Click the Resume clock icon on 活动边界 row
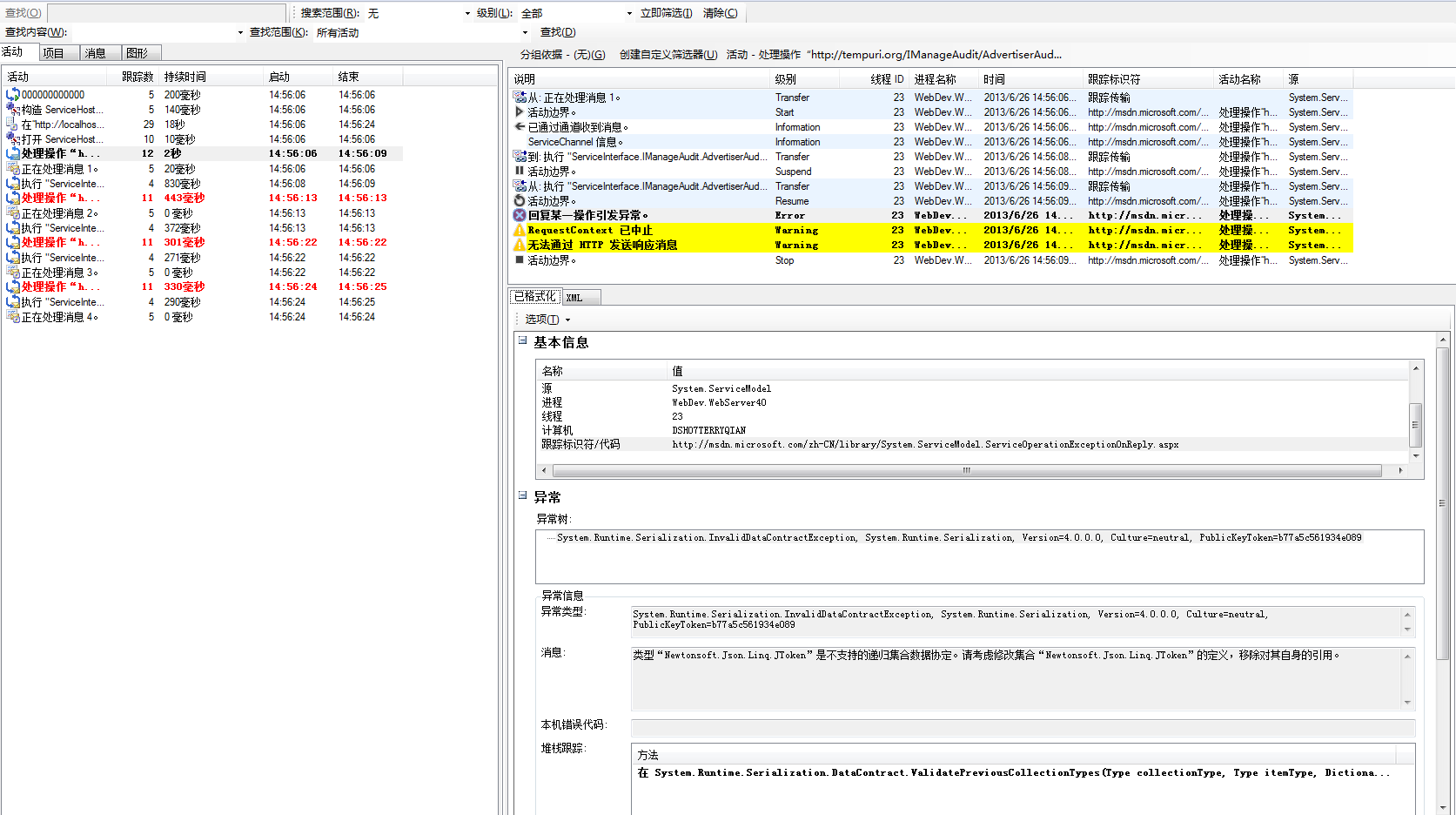Viewport: 1456px width, 815px height. (x=519, y=200)
